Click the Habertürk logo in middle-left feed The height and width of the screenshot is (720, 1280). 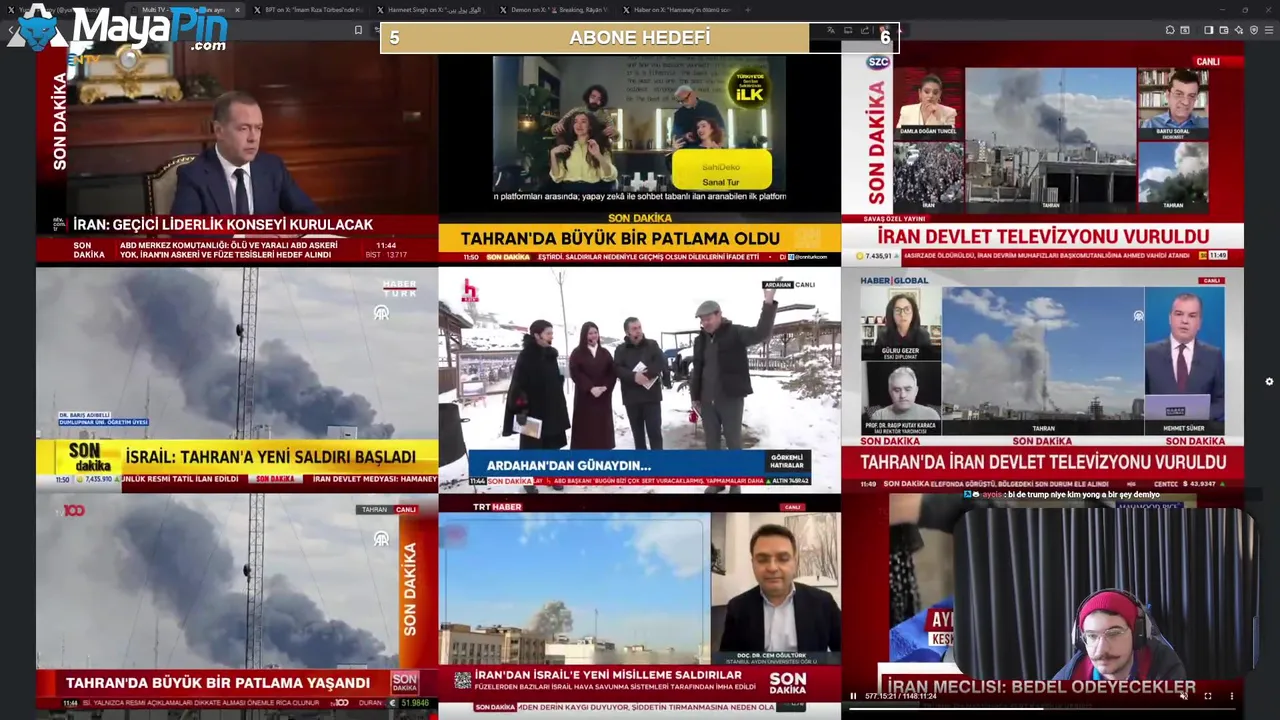[399, 288]
